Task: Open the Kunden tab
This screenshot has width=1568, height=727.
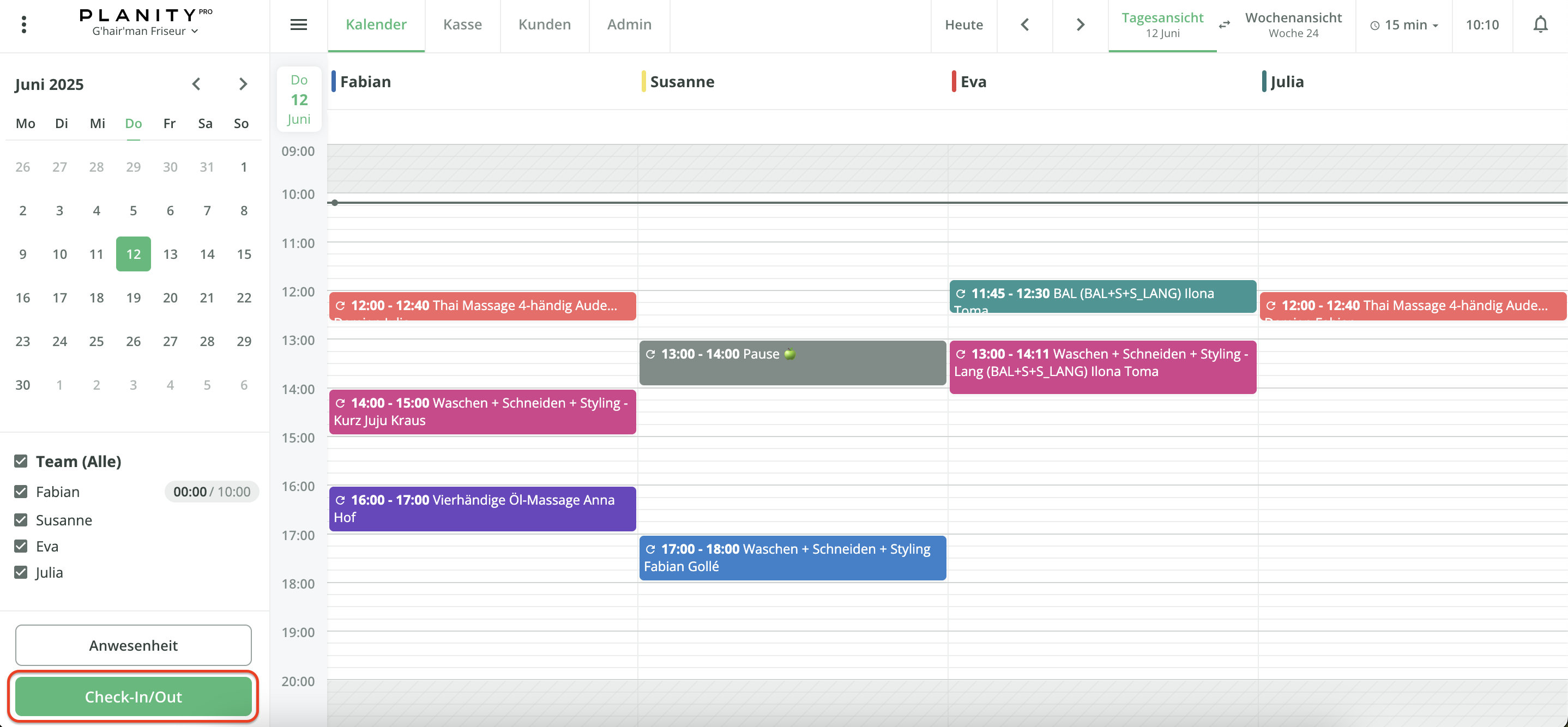Action: pos(544,25)
